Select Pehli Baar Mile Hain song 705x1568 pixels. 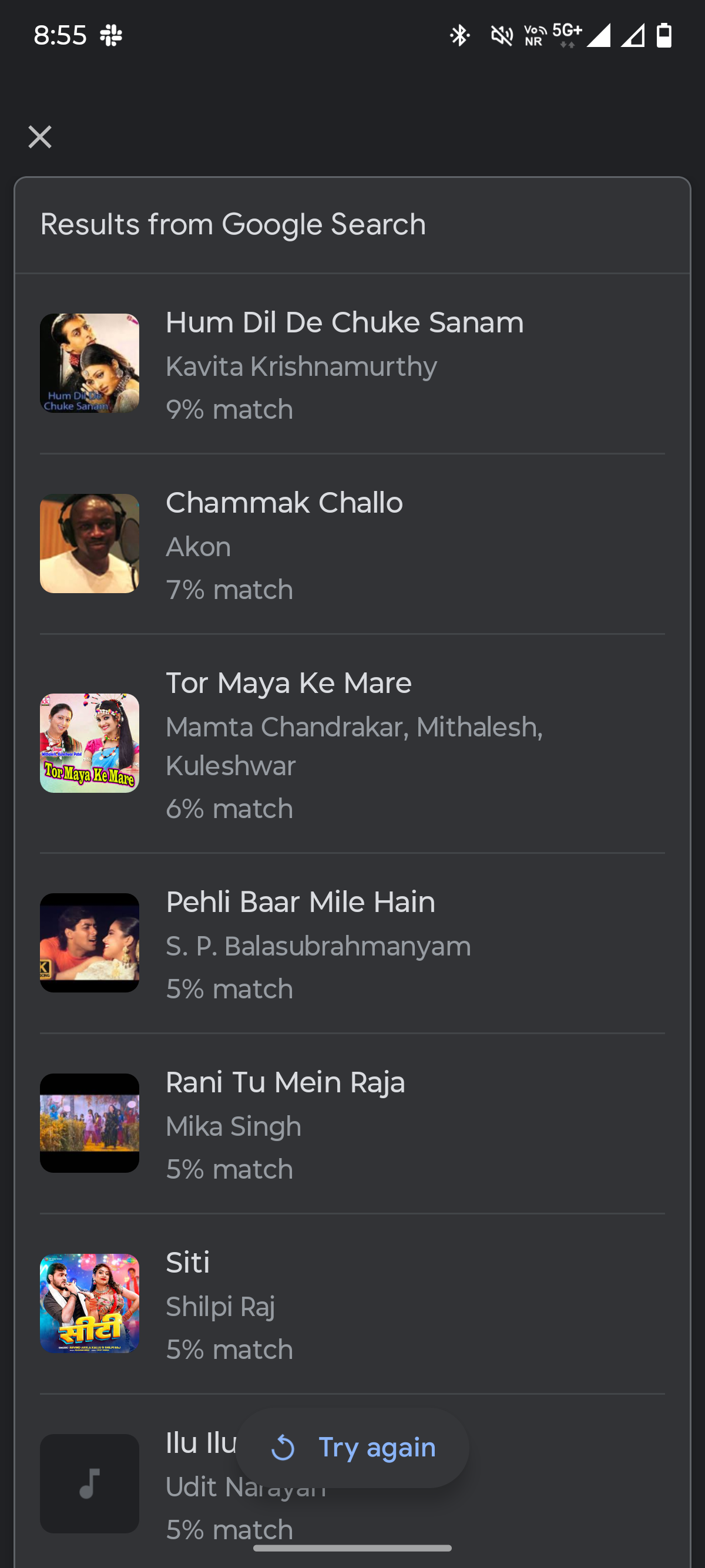click(x=301, y=902)
